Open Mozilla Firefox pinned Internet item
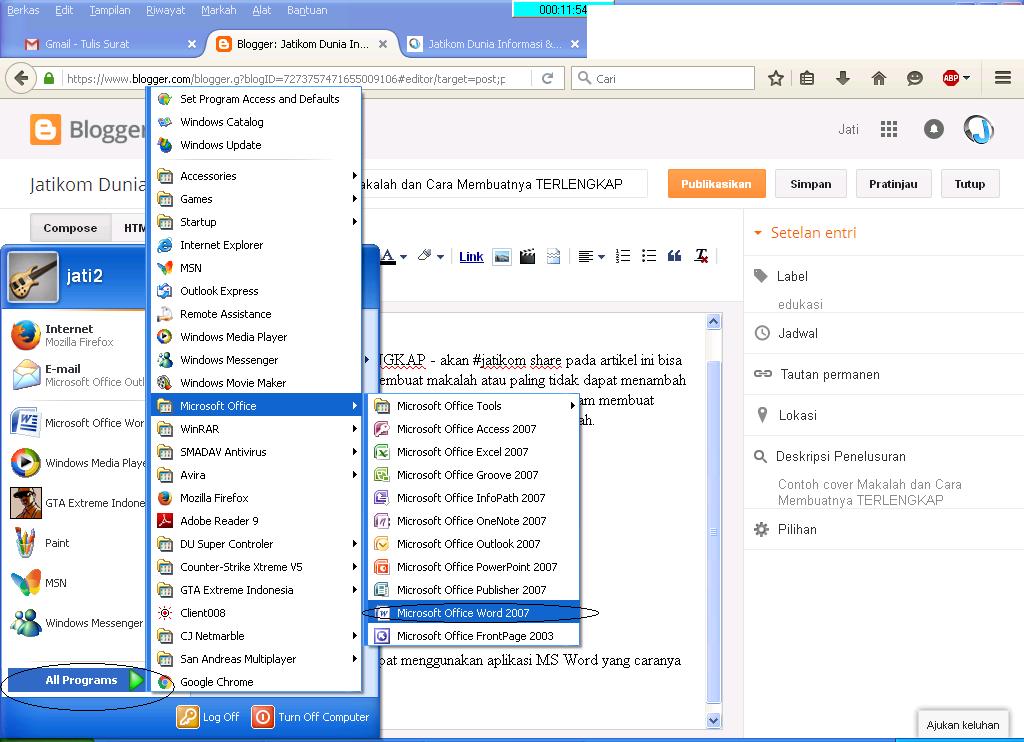1024x742 pixels. point(77,335)
